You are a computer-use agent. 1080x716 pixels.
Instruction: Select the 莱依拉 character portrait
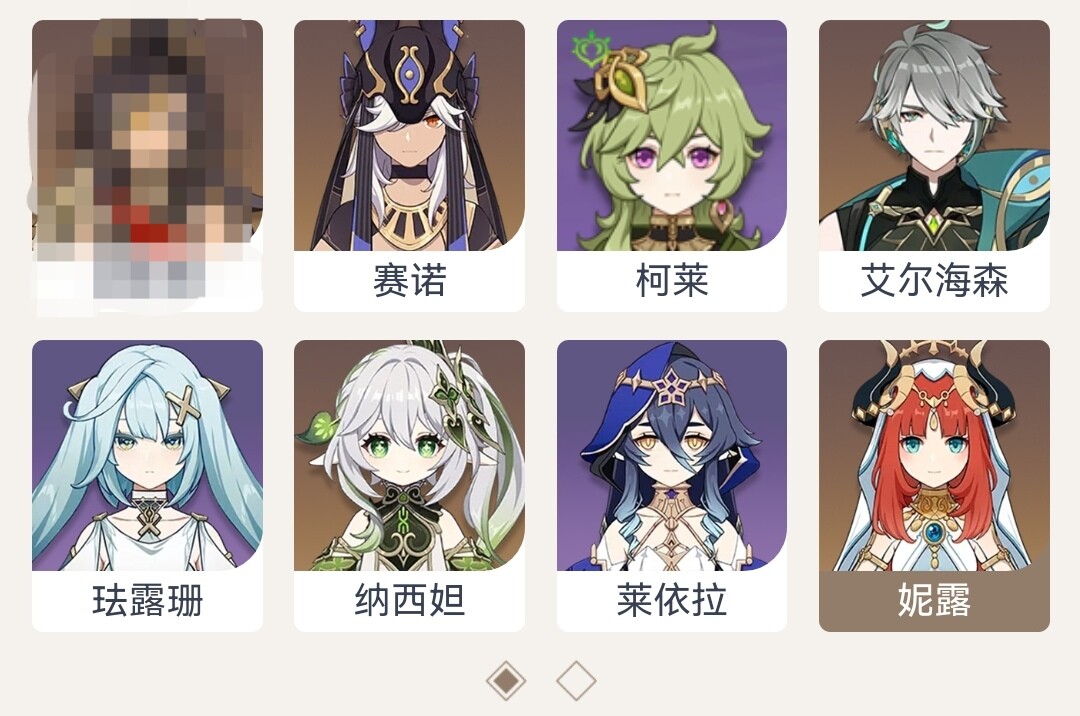click(672, 455)
